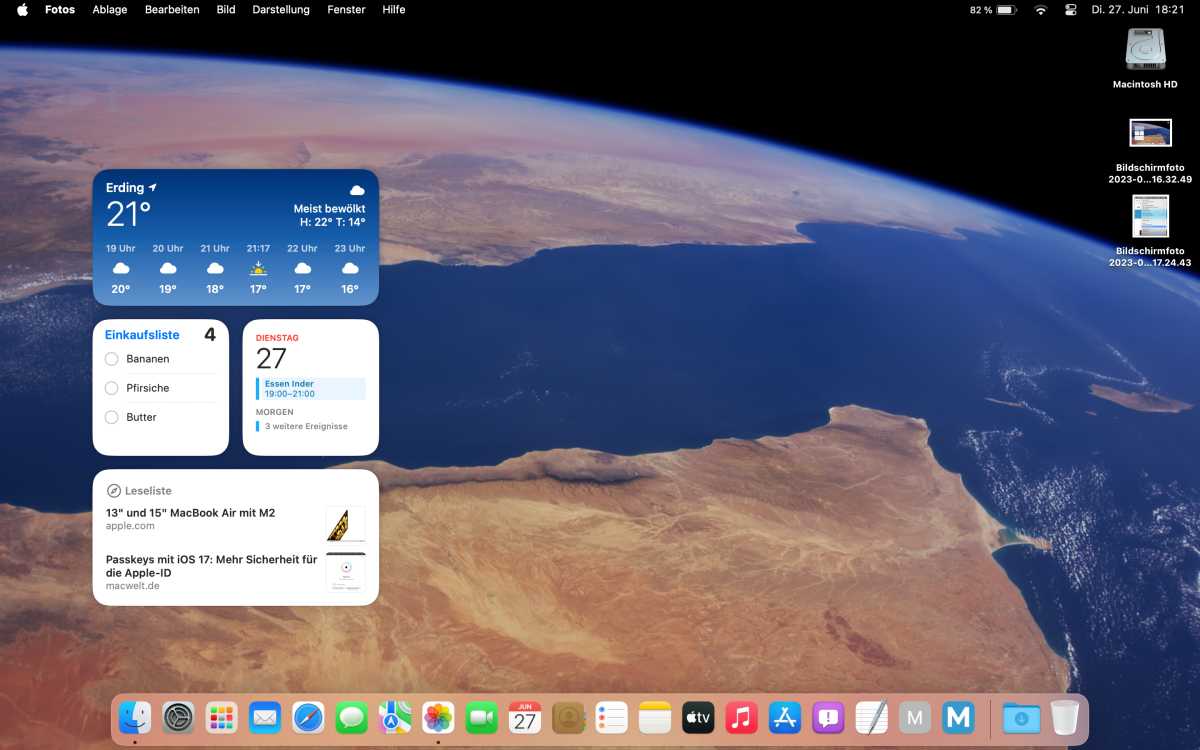The width and height of the screenshot is (1200, 750).
Task: Click the Einkaufsliste title in Reminders widget
Action: pos(142,335)
